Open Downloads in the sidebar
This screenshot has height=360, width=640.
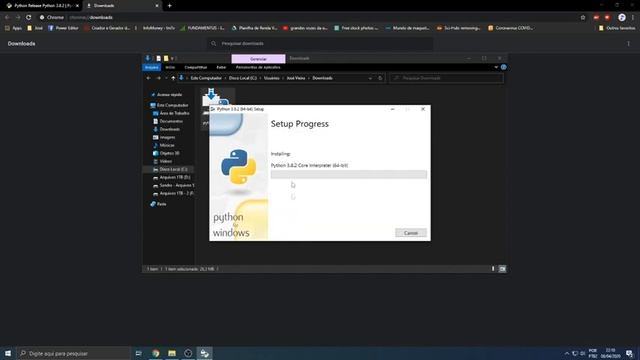(x=169, y=129)
